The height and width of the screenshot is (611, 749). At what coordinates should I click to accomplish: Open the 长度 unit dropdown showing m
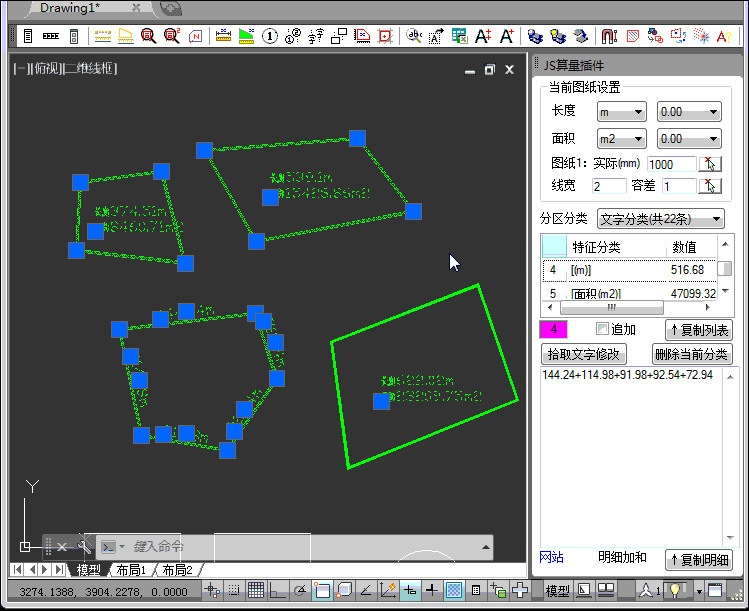click(x=621, y=112)
